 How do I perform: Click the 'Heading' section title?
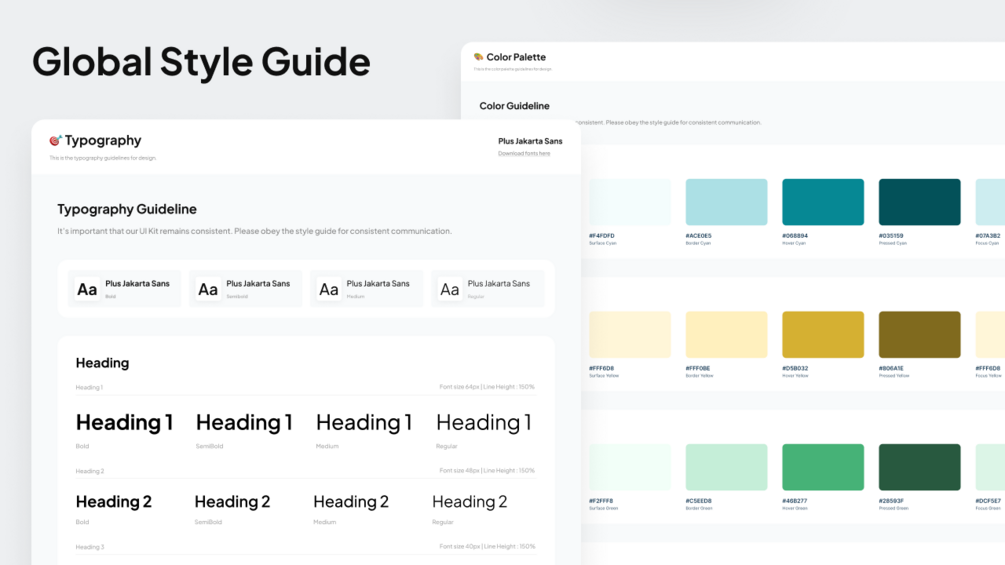(x=103, y=363)
